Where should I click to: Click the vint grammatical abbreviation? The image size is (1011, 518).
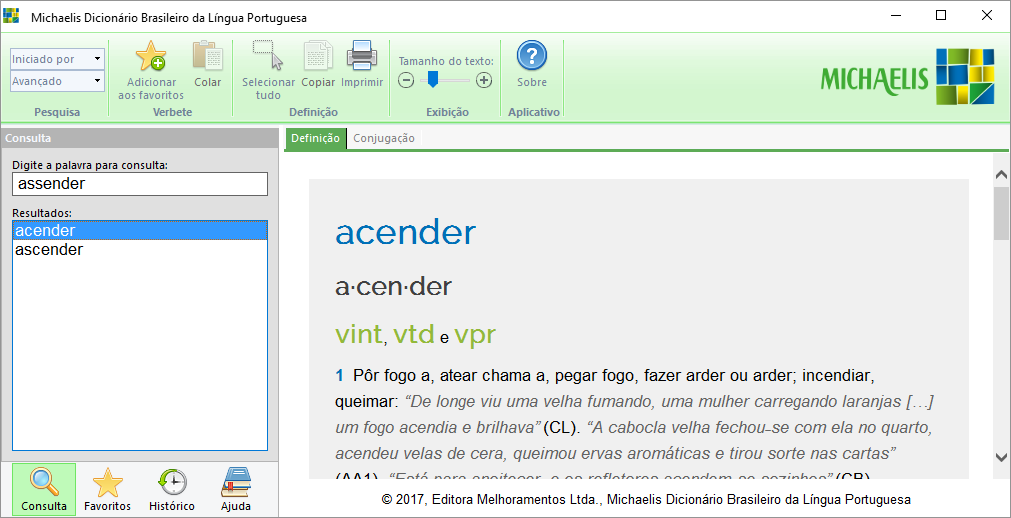[x=359, y=335]
